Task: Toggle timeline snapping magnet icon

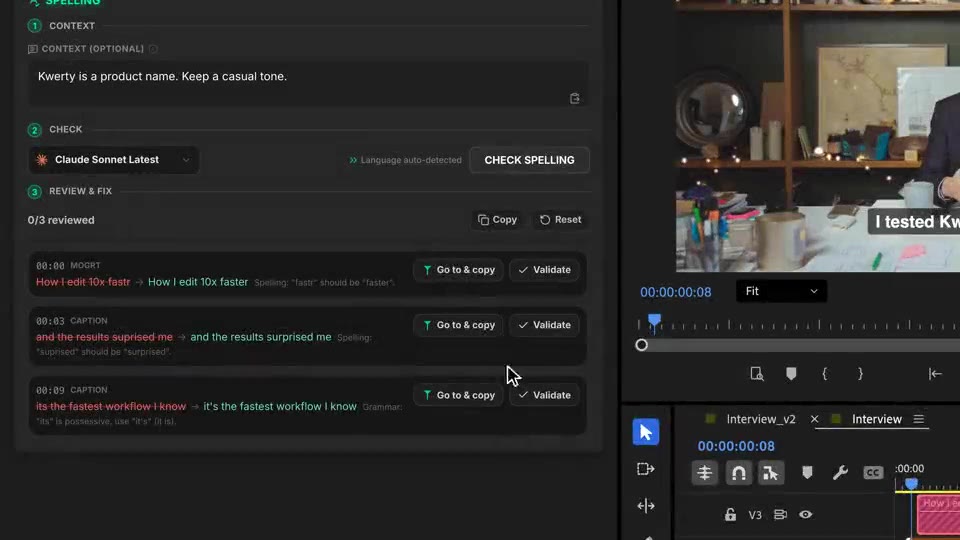Action: (738, 473)
